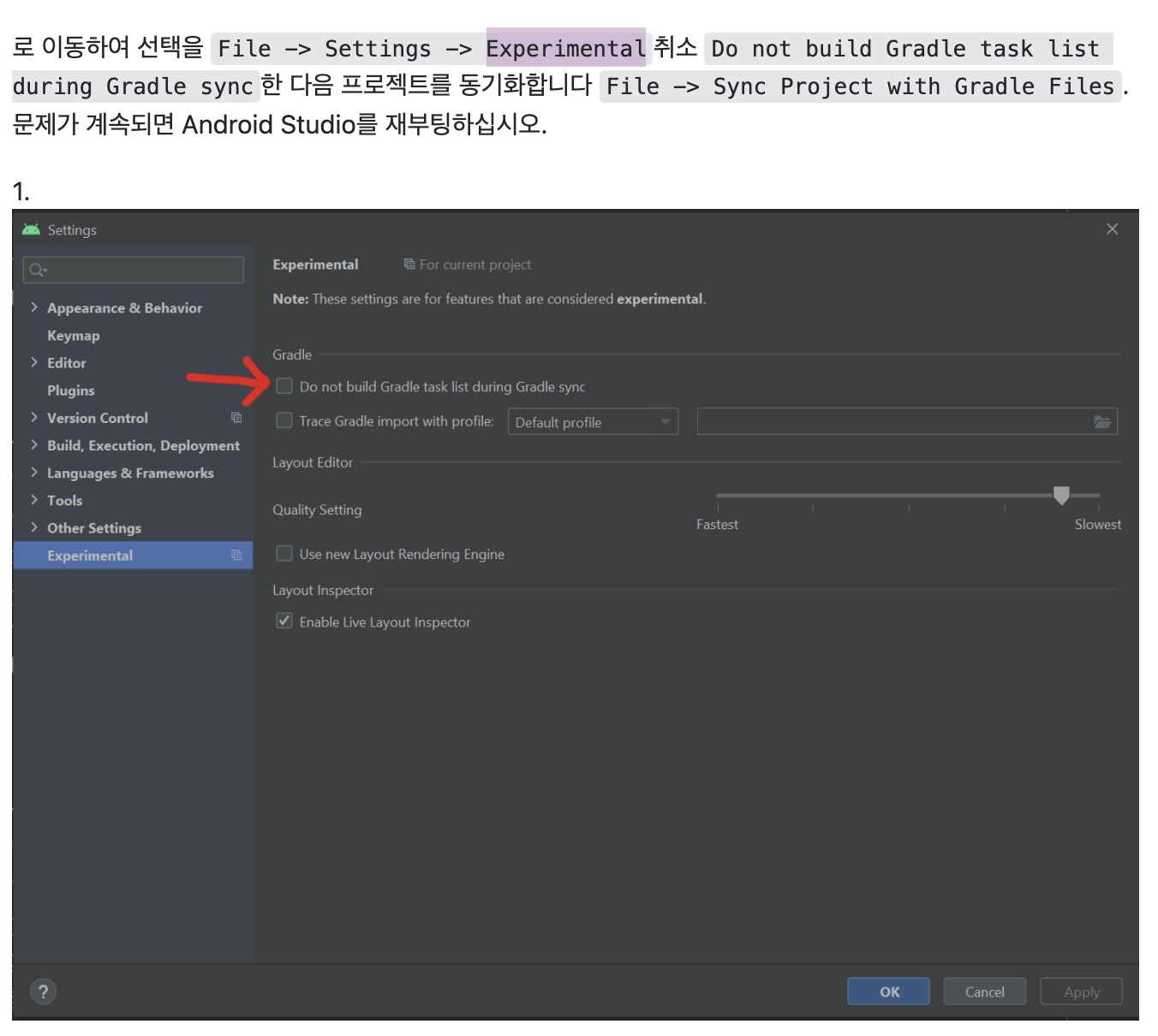Click into the Settings search field
Viewport: 1158px width, 1036px height.
(x=134, y=270)
